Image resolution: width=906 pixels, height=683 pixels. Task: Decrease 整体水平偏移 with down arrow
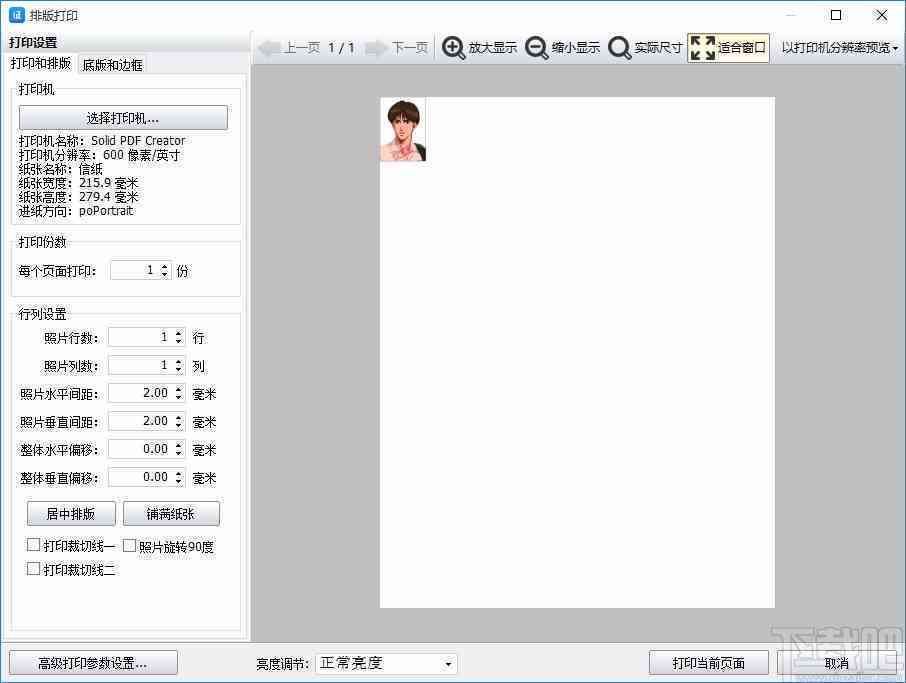[x=179, y=453]
